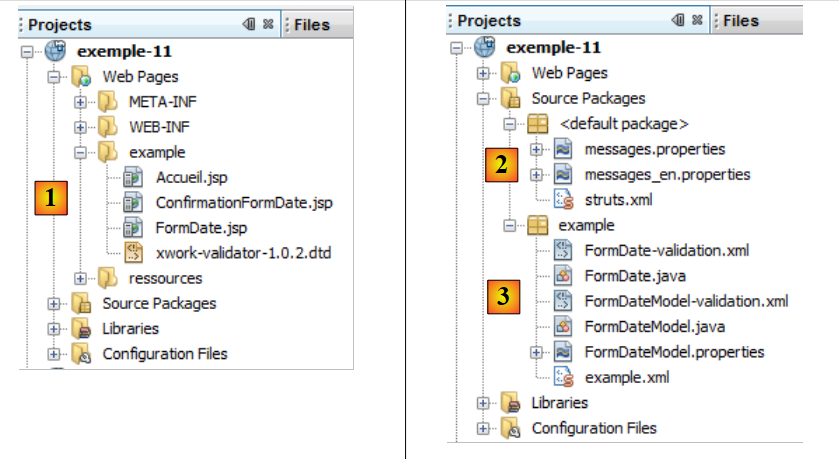Expand the FormDateModel.properties node
The width and height of the screenshot is (839, 459).
coord(537,352)
